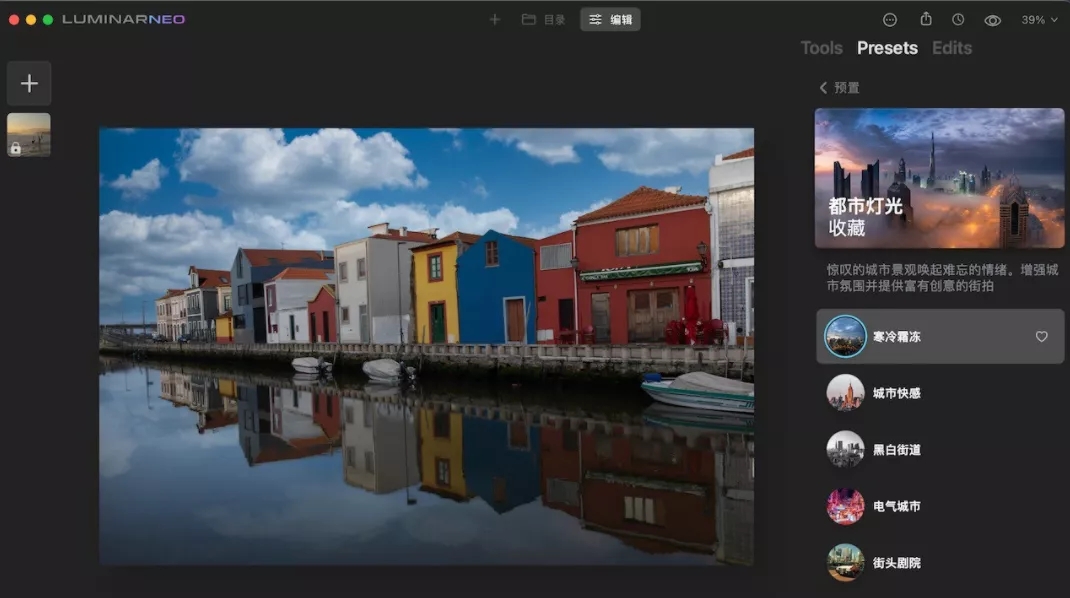Select the 黑白街道 preset thumbnail
Image resolution: width=1070 pixels, height=598 pixels.
pyautogui.click(x=845, y=449)
